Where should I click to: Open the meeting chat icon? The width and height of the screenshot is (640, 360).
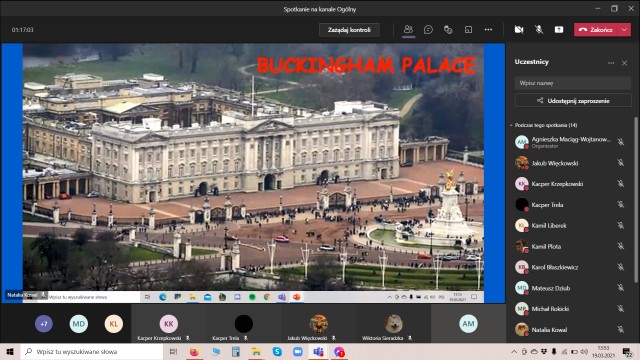click(x=428, y=29)
